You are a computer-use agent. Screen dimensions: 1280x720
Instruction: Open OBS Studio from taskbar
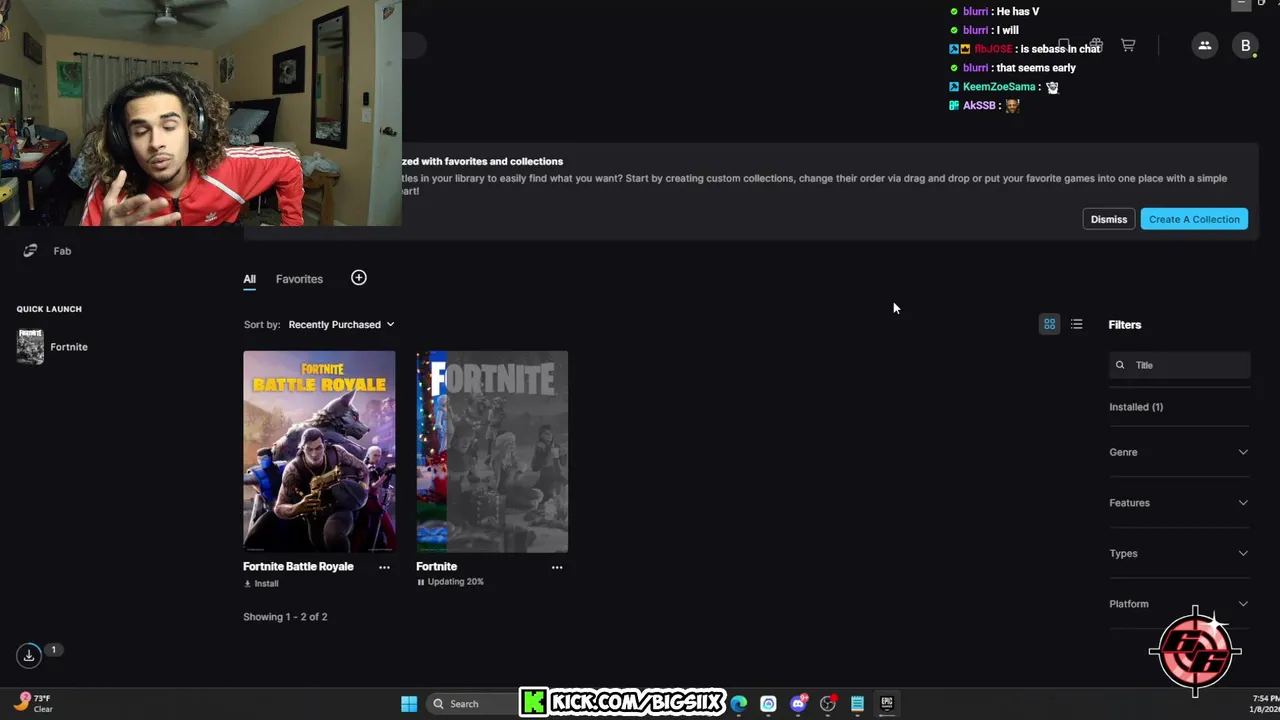(828, 704)
